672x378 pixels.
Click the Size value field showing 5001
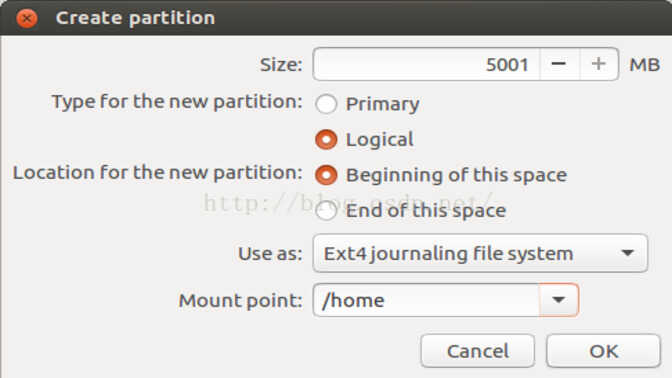click(426, 64)
